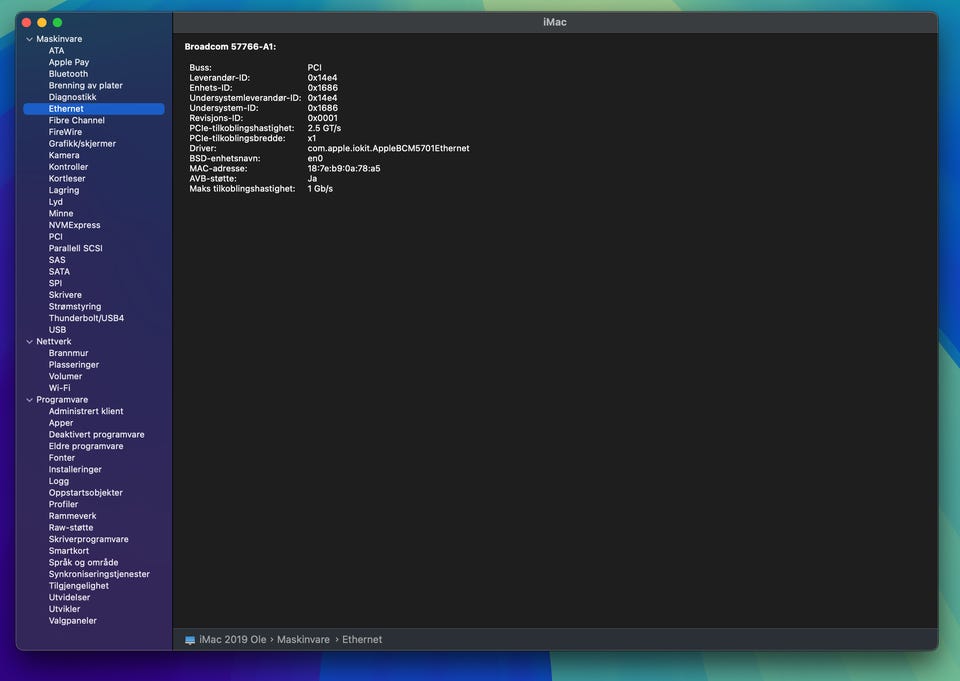Select Volumer in the sidebar
This screenshot has width=960, height=681.
click(x=65, y=377)
